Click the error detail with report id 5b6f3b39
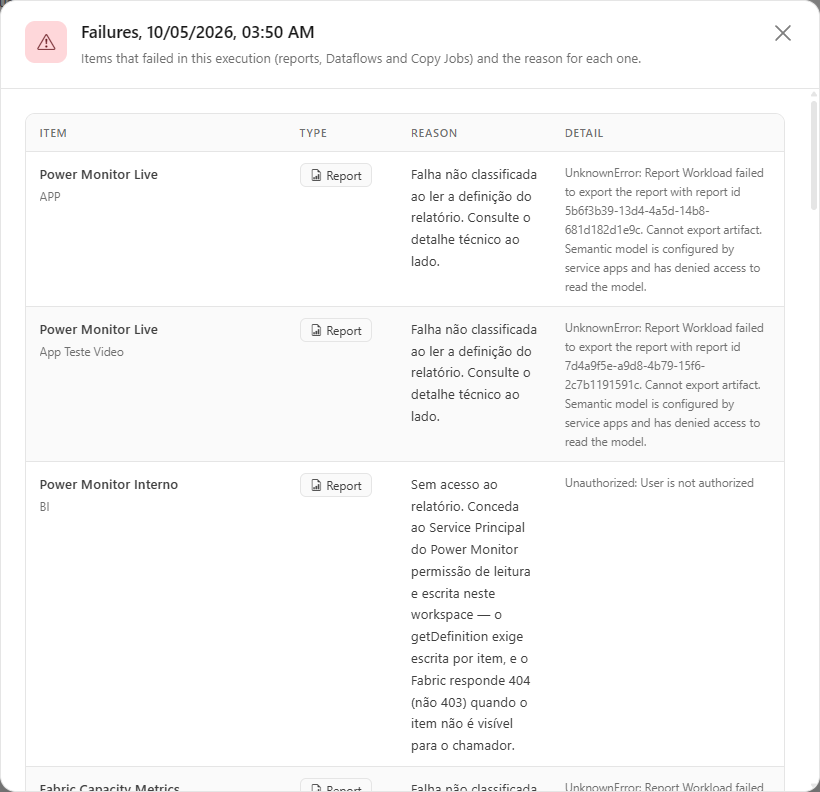 [664, 230]
